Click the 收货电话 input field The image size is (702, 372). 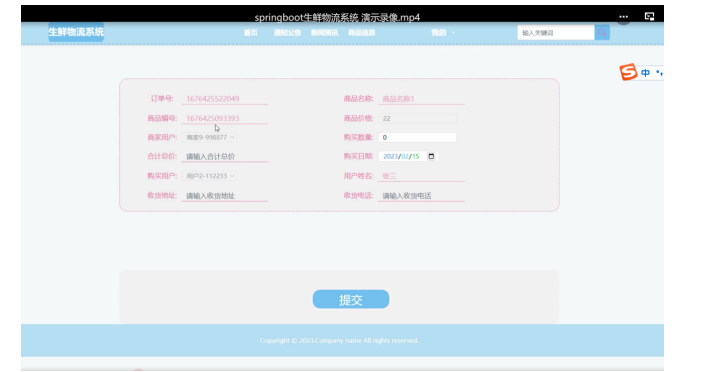421,196
